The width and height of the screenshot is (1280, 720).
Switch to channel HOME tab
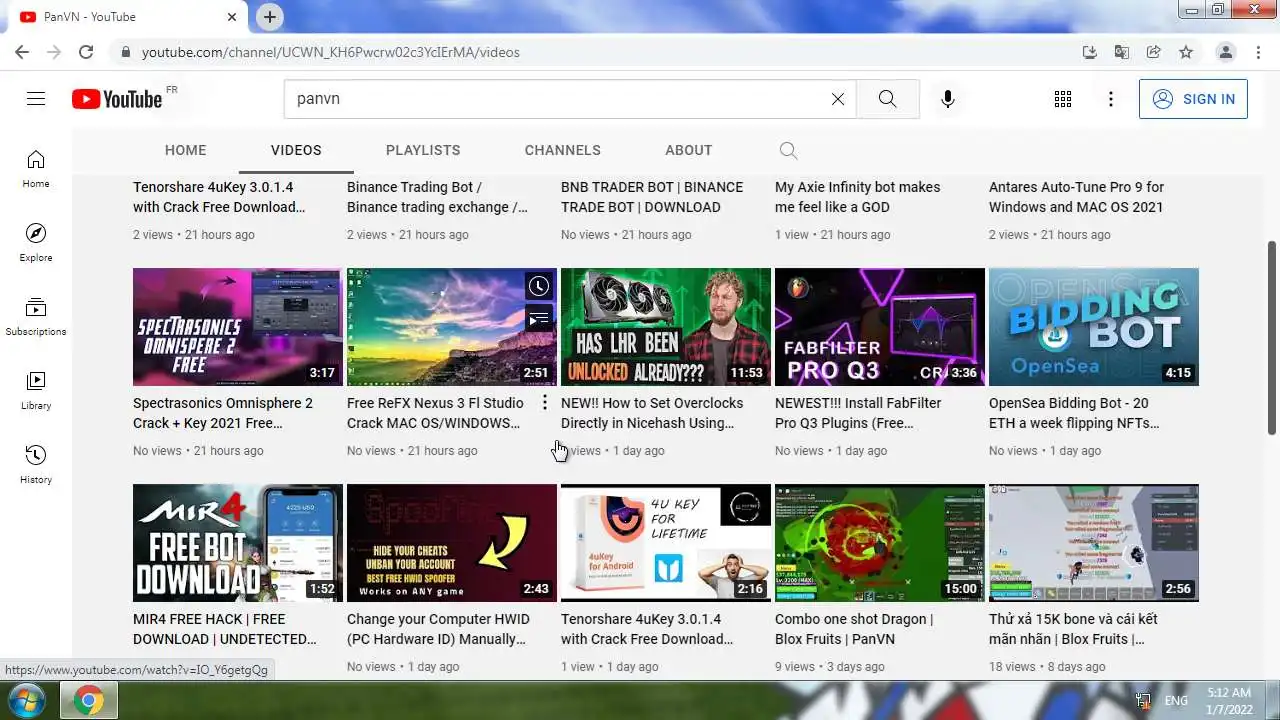[x=186, y=150]
